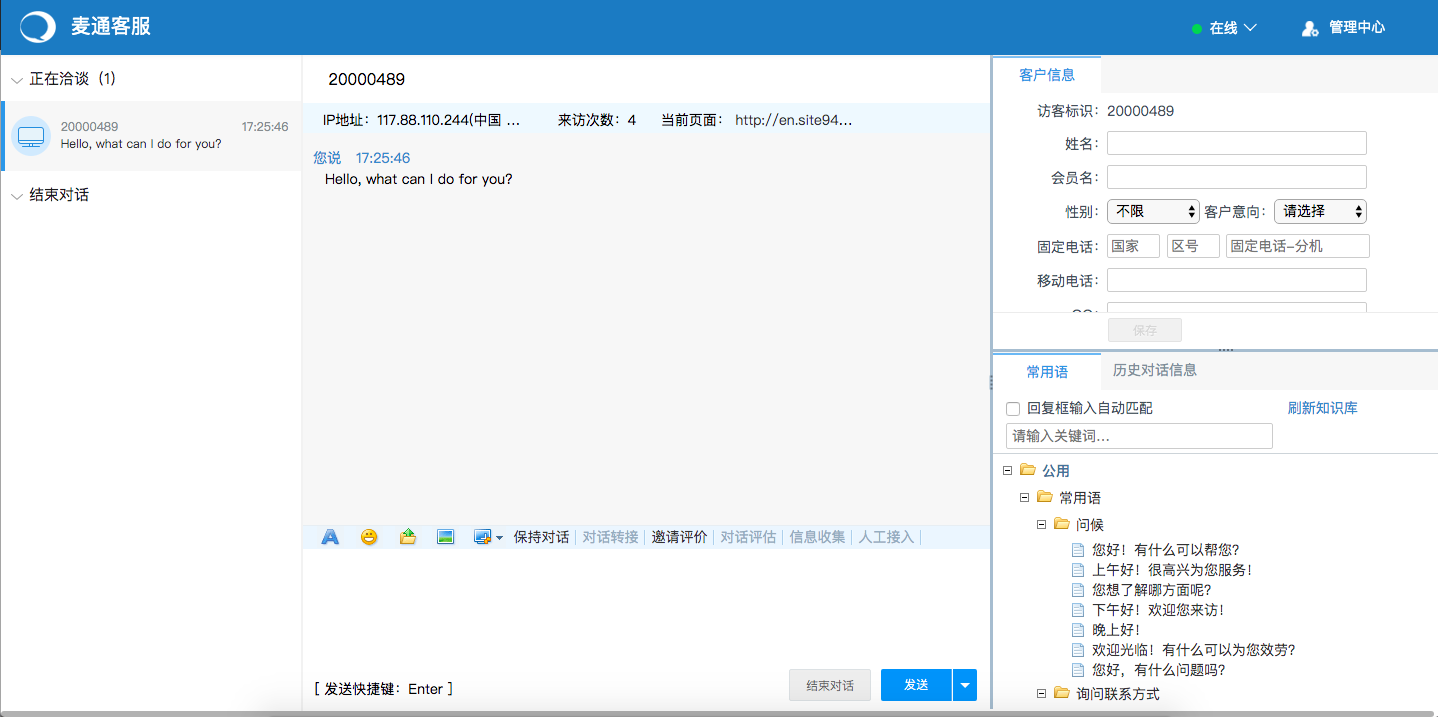The width and height of the screenshot is (1438, 717).
Task: Enable 回复框输入自动匹配 checkbox
Action: pos(1013,408)
